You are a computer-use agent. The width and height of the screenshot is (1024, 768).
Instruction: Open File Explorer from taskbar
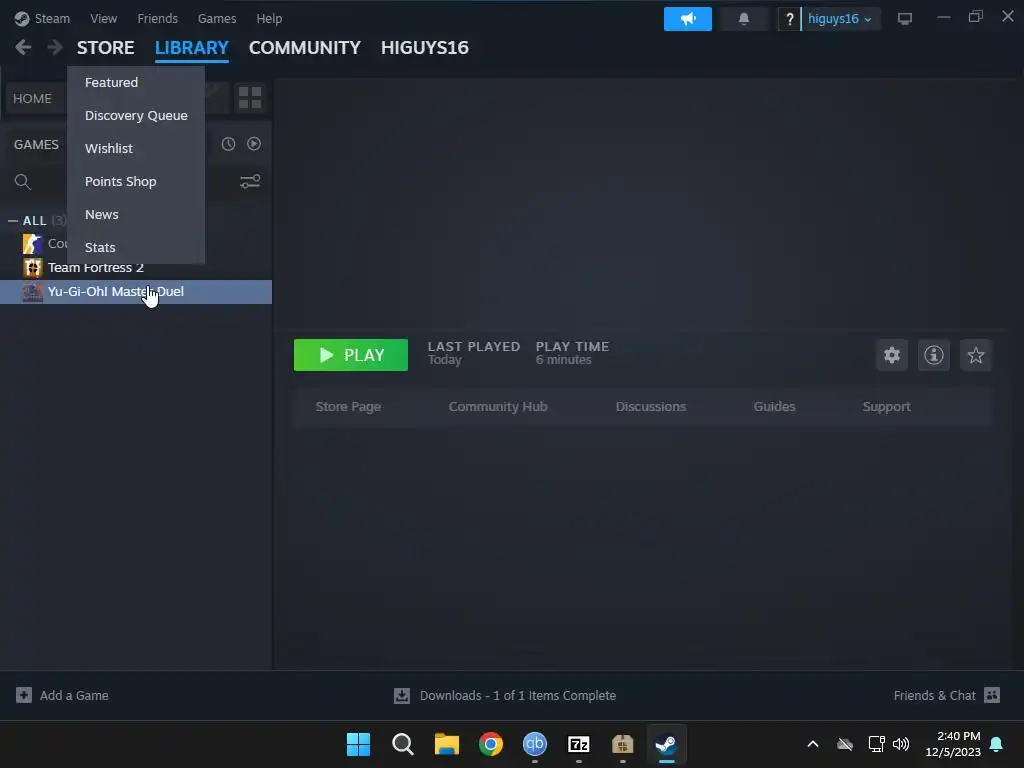[447, 744]
